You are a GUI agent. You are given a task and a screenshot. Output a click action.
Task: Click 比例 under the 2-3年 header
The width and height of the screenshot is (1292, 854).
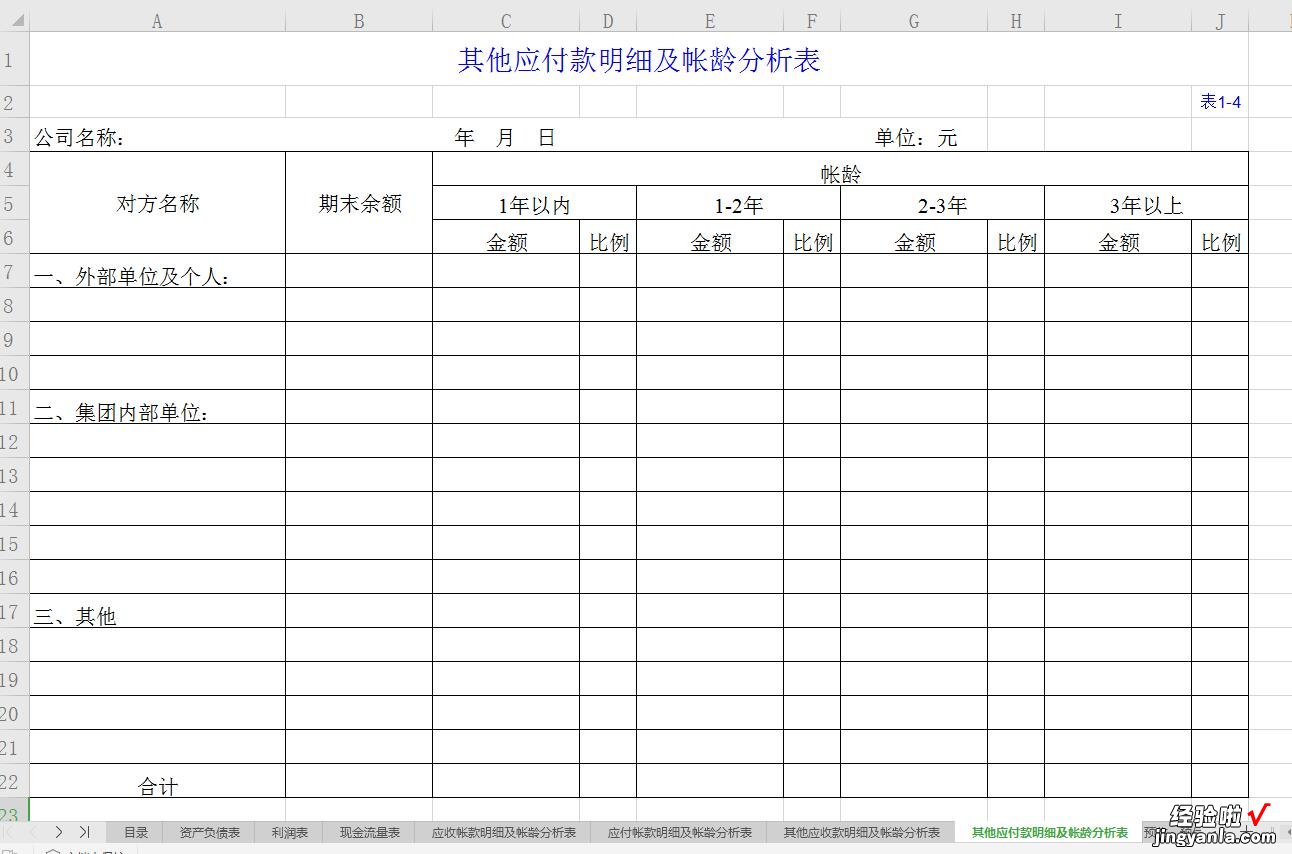click(x=1016, y=238)
